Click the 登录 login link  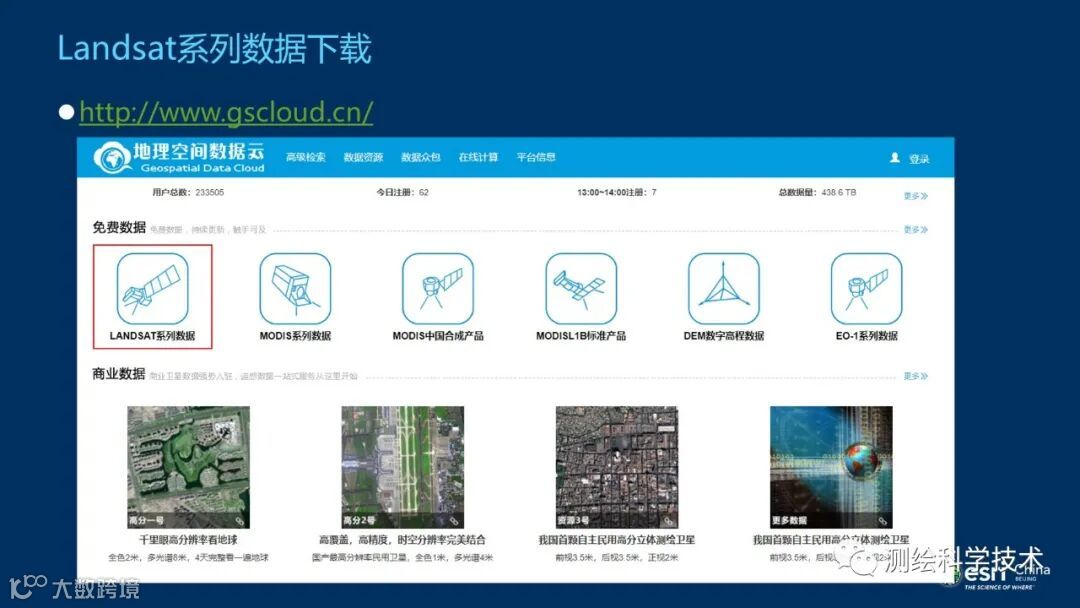click(x=919, y=159)
